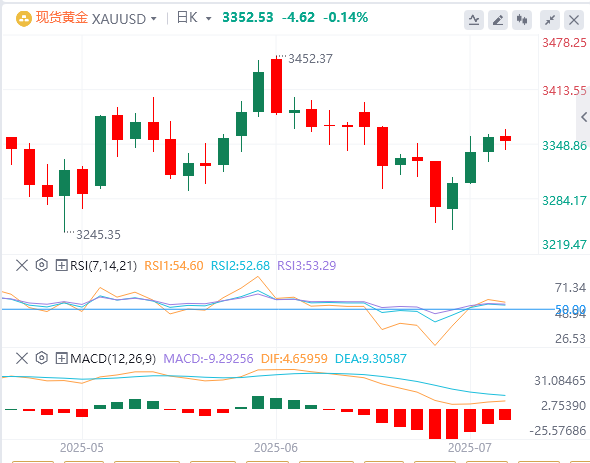This screenshot has height=463, width=590.
Task: Click the 3452.37 high candle
Action: pos(277,85)
